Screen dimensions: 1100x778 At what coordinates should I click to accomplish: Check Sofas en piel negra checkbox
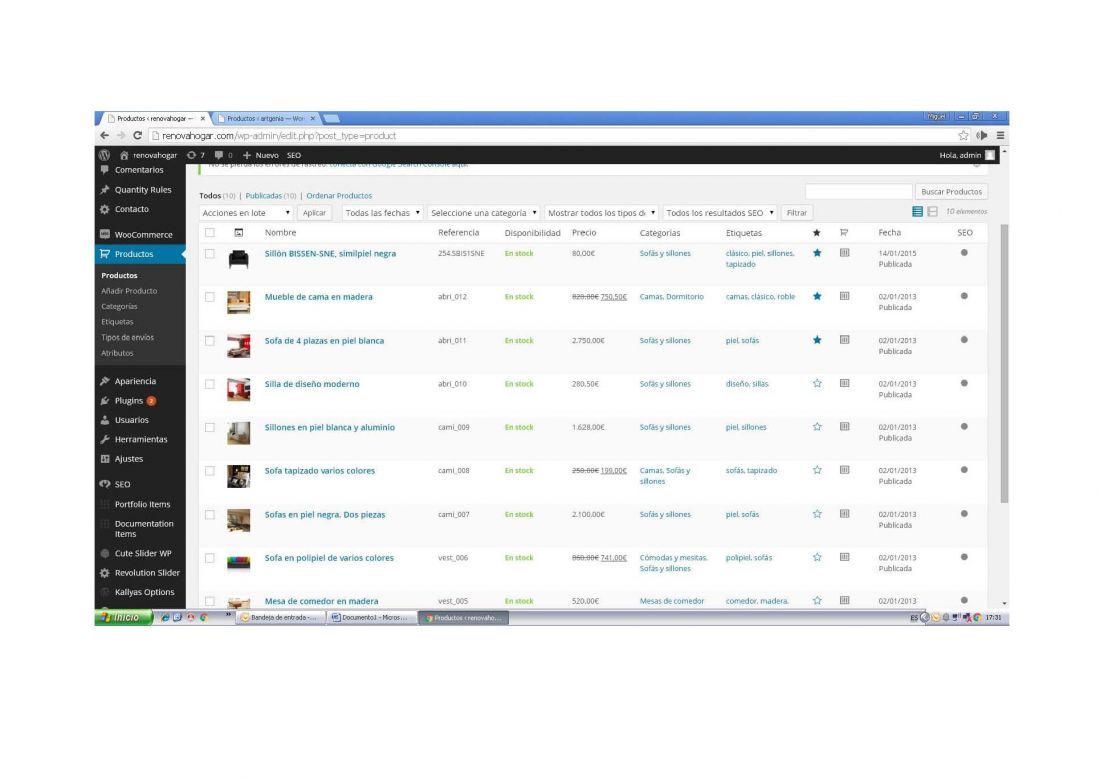click(210, 515)
